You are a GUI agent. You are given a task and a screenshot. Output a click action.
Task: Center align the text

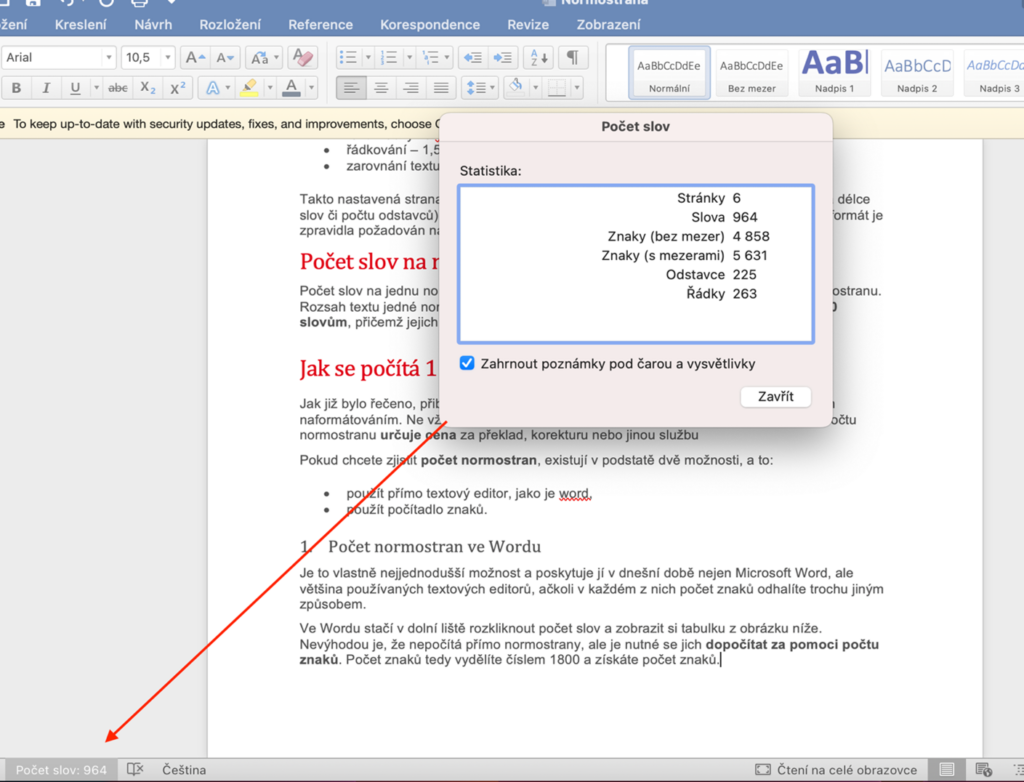[380, 88]
